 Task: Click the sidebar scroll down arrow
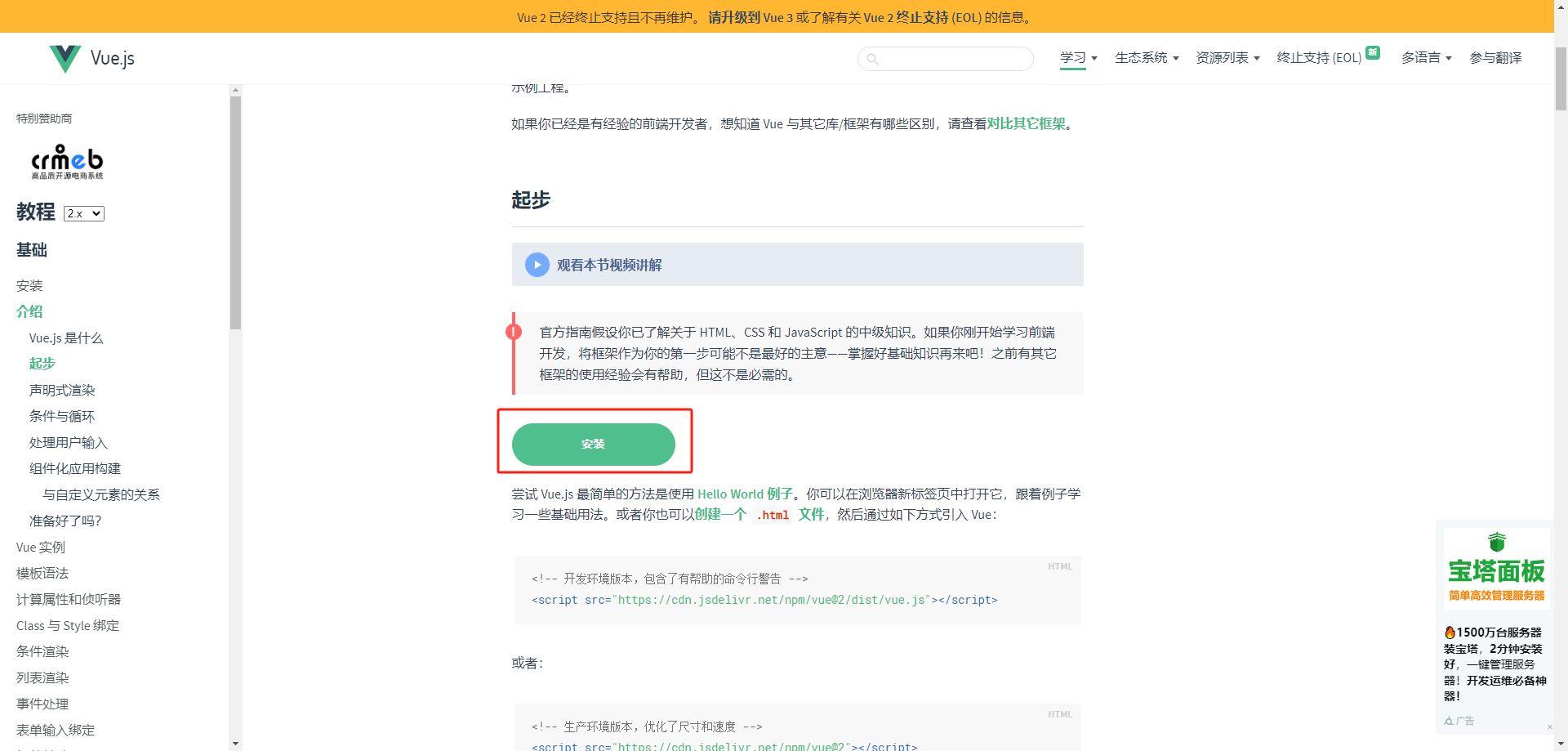[235, 744]
